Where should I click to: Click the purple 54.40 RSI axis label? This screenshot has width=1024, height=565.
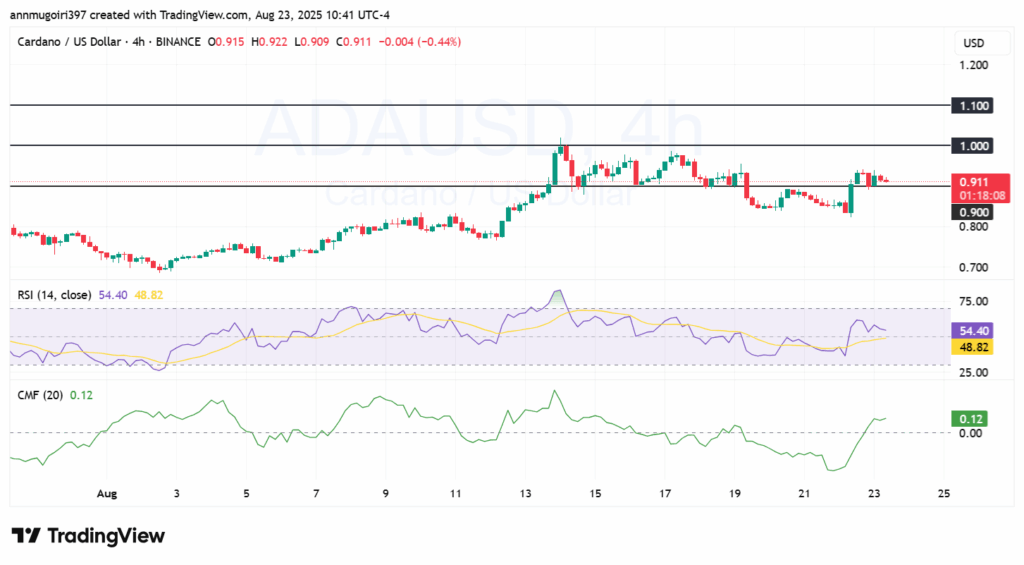pos(972,331)
